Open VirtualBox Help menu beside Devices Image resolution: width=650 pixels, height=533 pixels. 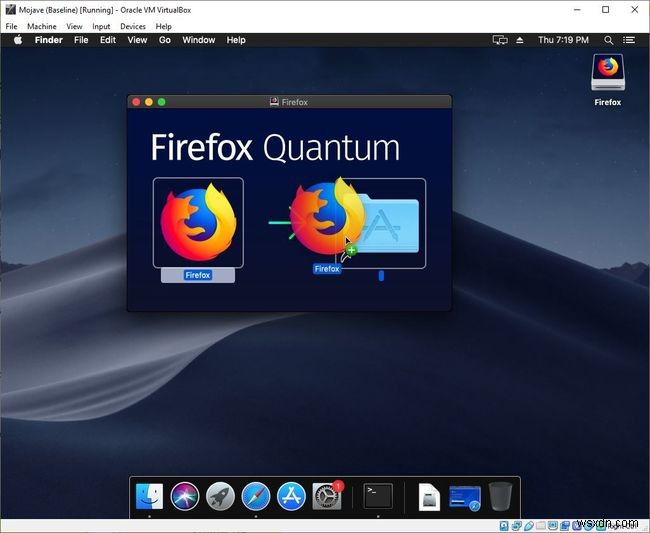point(163,27)
